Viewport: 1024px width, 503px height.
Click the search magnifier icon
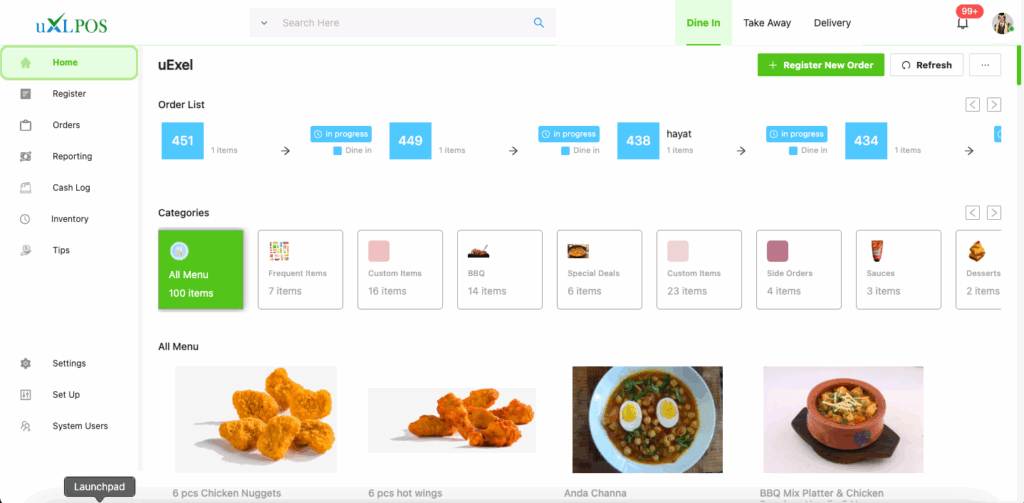click(539, 23)
